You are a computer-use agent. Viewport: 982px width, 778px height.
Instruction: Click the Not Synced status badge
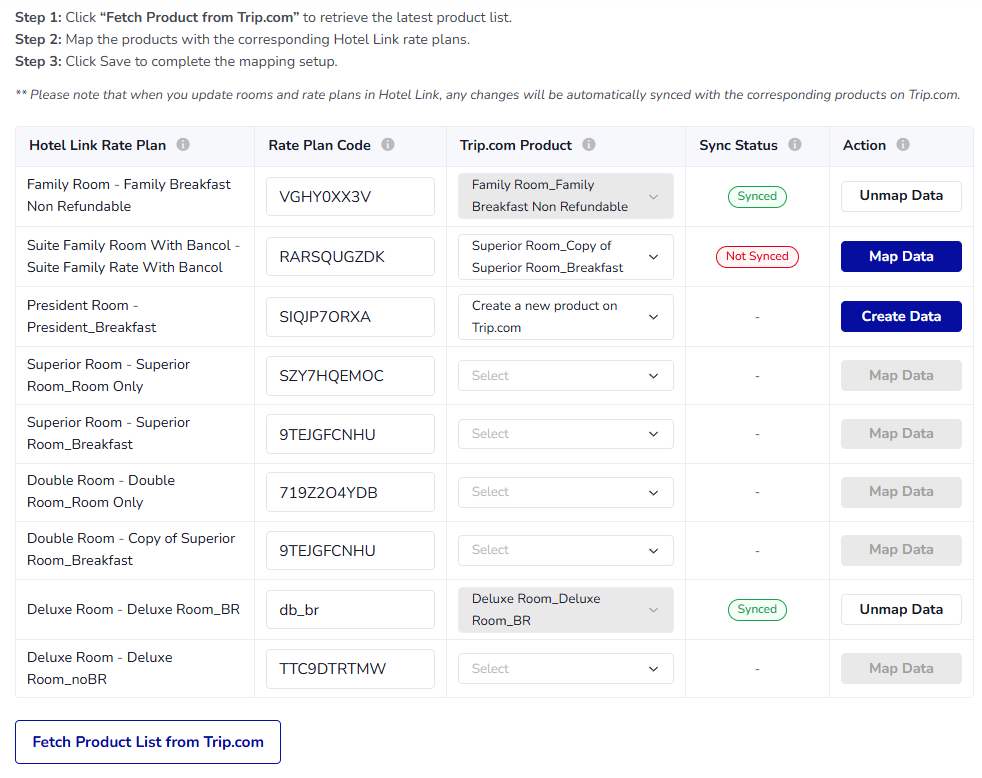point(757,257)
